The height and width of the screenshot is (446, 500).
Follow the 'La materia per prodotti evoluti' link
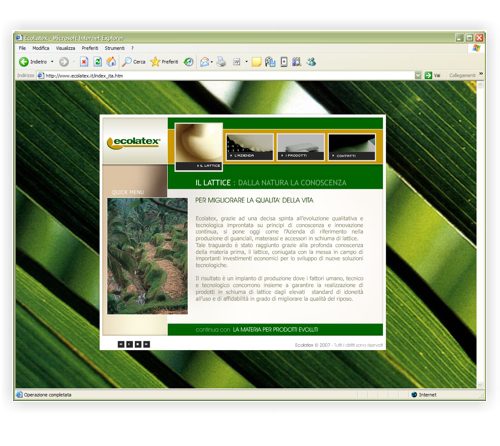(x=275, y=330)
